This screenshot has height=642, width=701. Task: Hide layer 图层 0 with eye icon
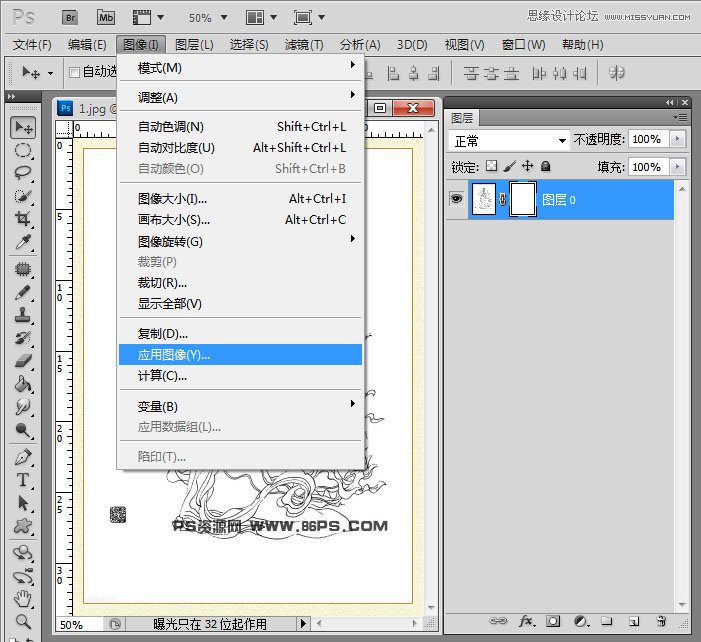click(x=456, y=199)
